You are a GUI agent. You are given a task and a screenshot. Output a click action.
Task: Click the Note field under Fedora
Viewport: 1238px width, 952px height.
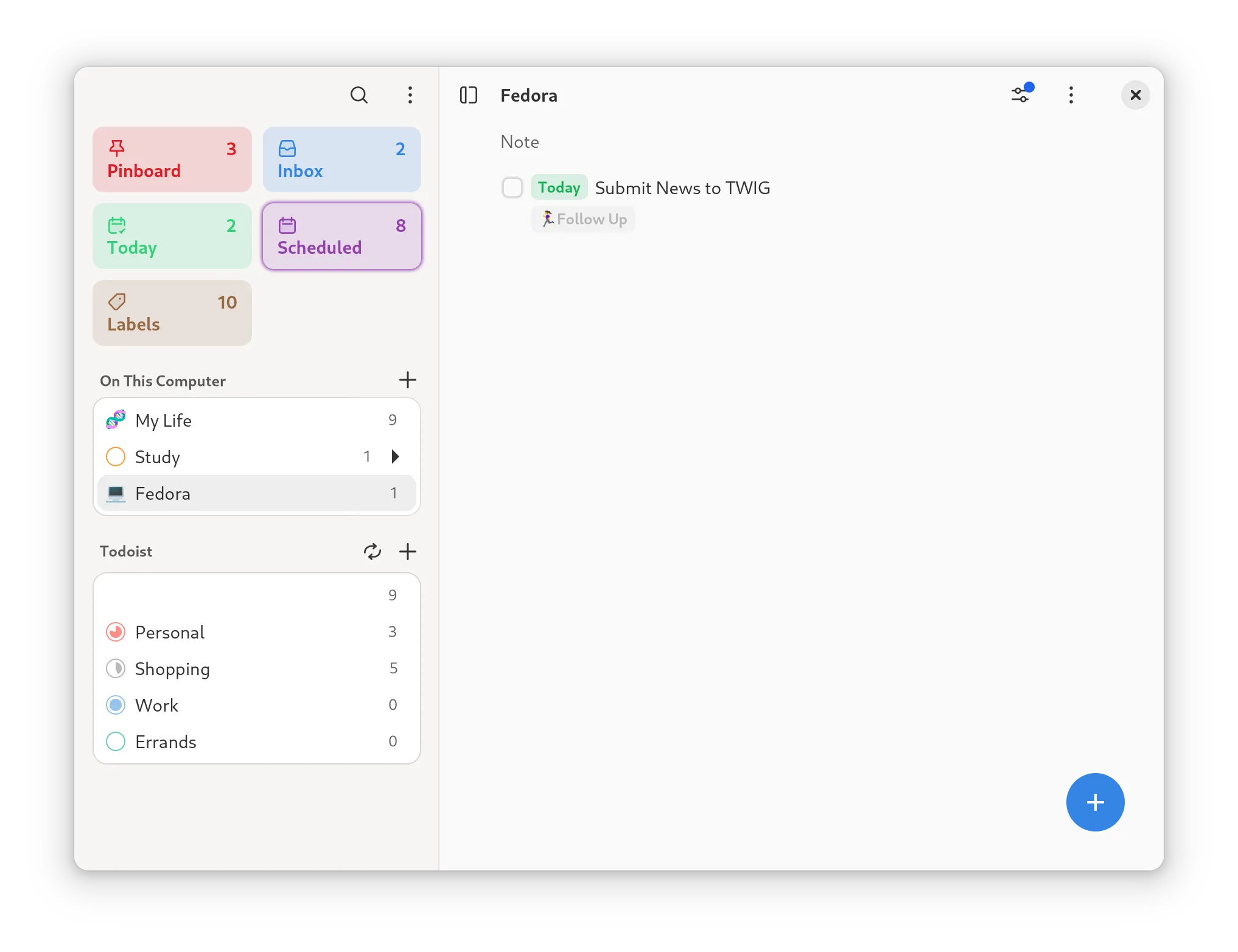520,142
